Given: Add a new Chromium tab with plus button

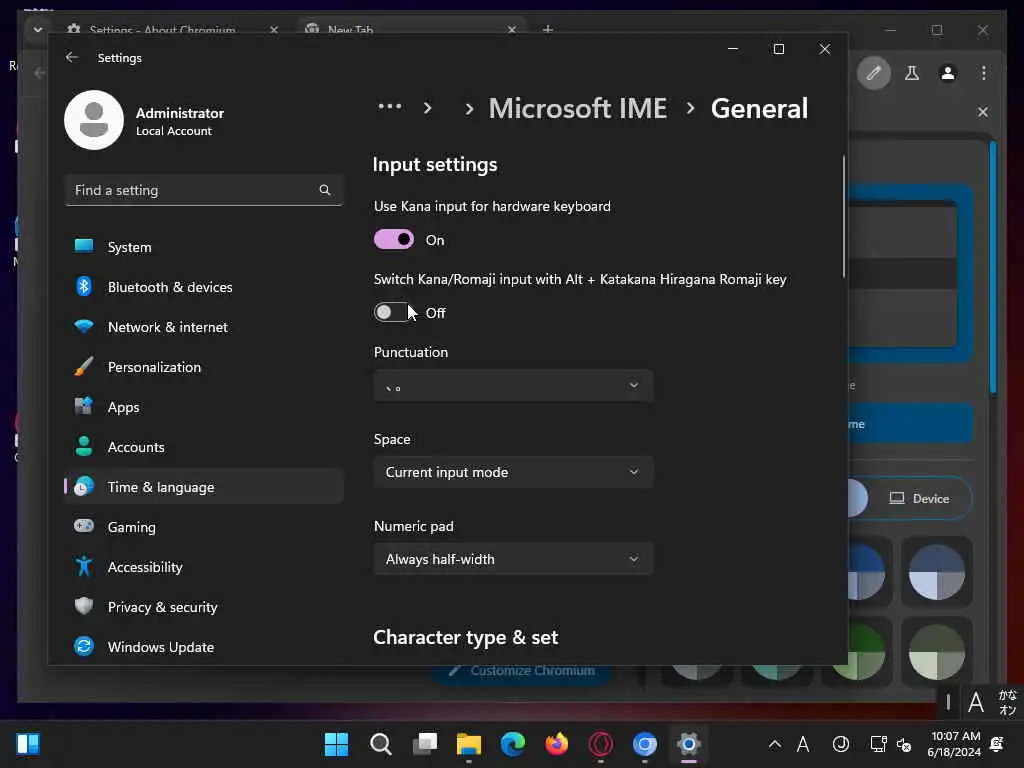Looking at the screenshot, I should point(548,29).
